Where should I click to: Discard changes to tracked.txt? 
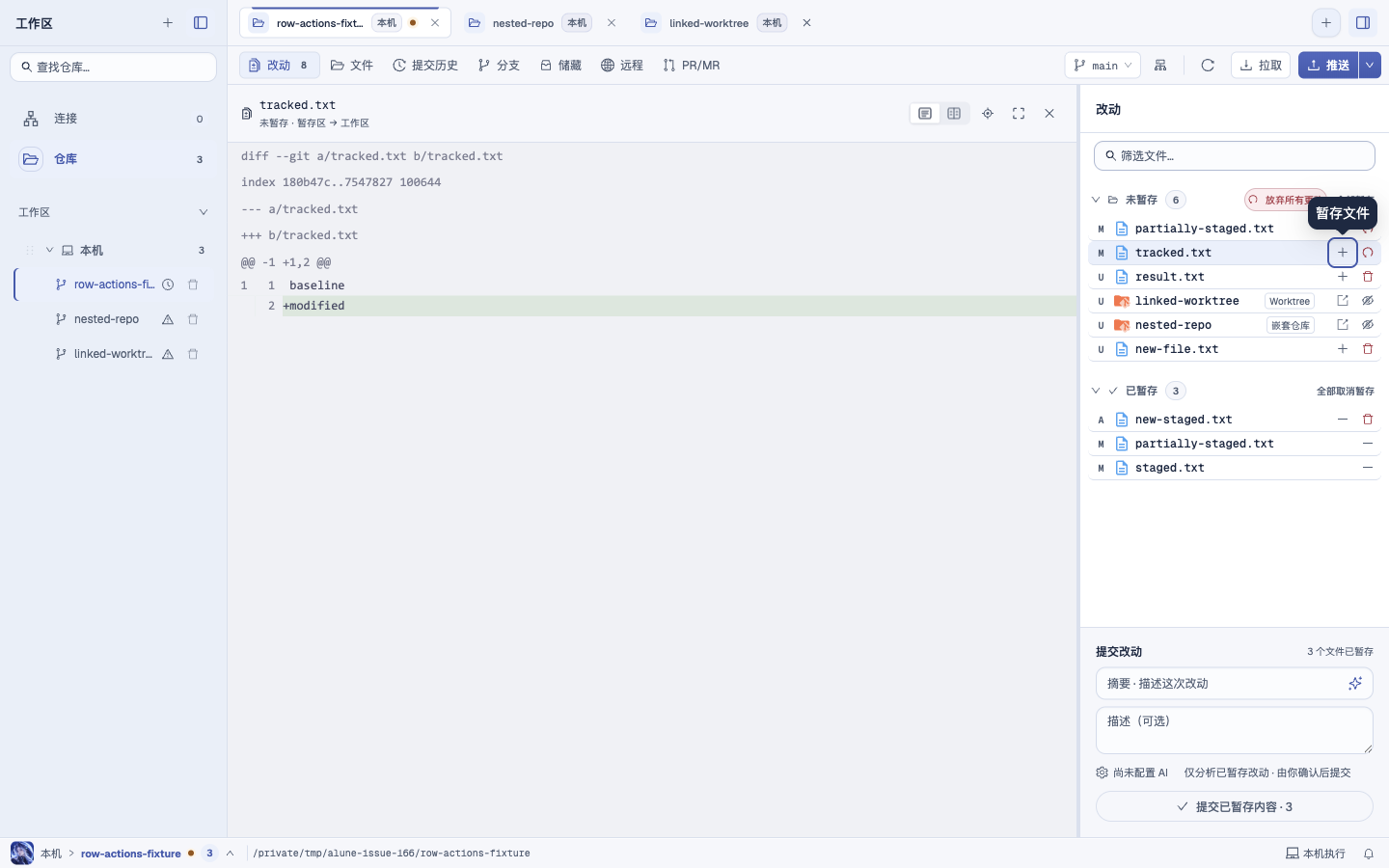[1368, 253]
